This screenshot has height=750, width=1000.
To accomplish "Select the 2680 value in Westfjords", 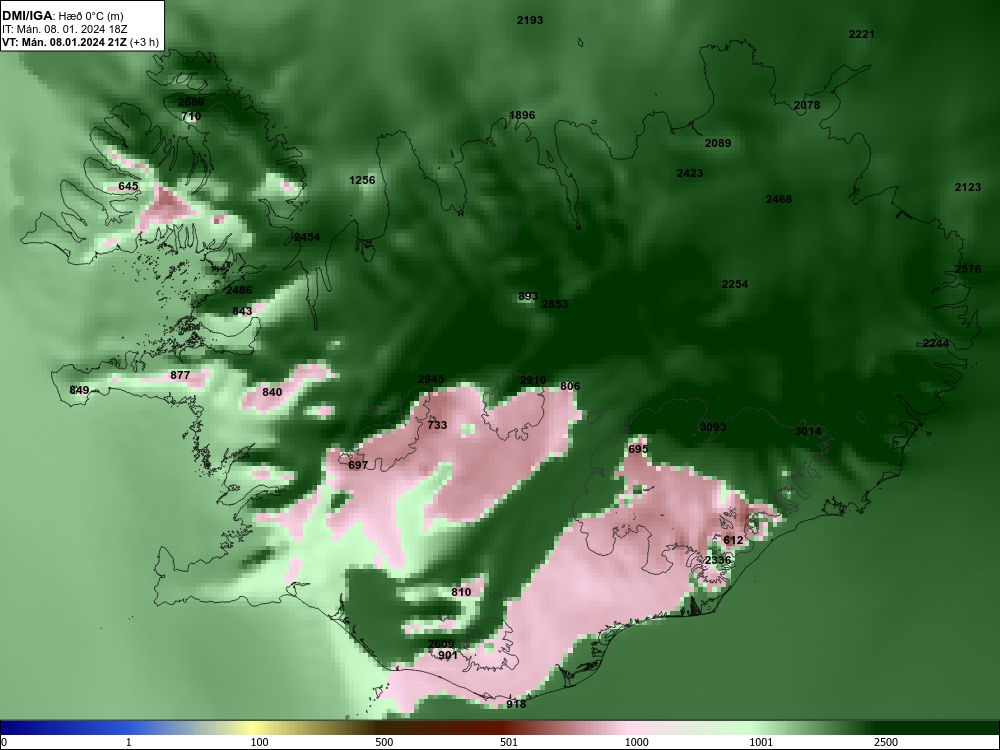I will point(191,103).
